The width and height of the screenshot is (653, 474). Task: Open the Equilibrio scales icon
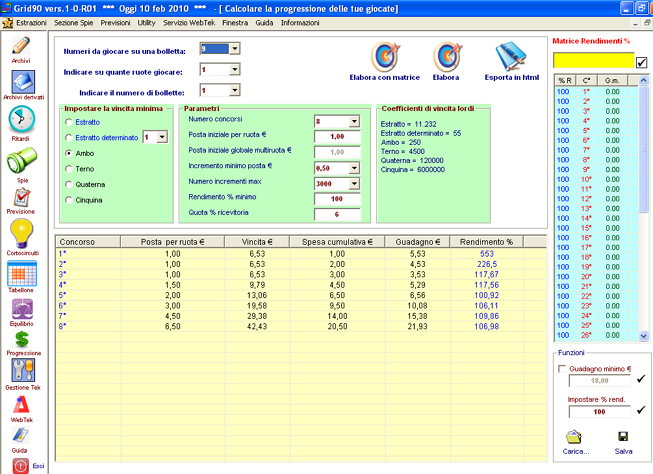pos(22,309)
